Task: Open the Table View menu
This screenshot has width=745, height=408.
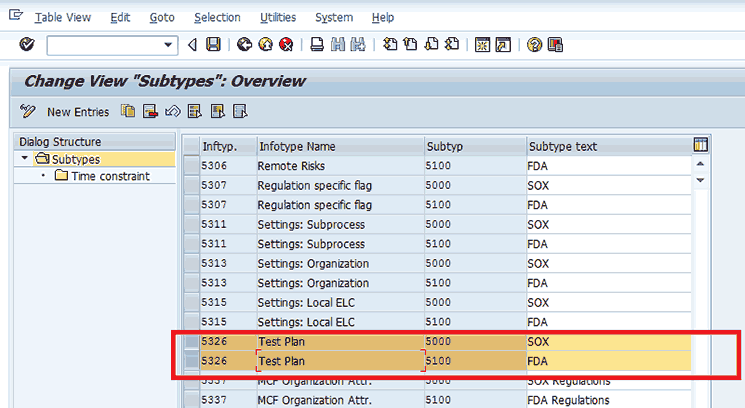Action: click(x=63, y=18)
